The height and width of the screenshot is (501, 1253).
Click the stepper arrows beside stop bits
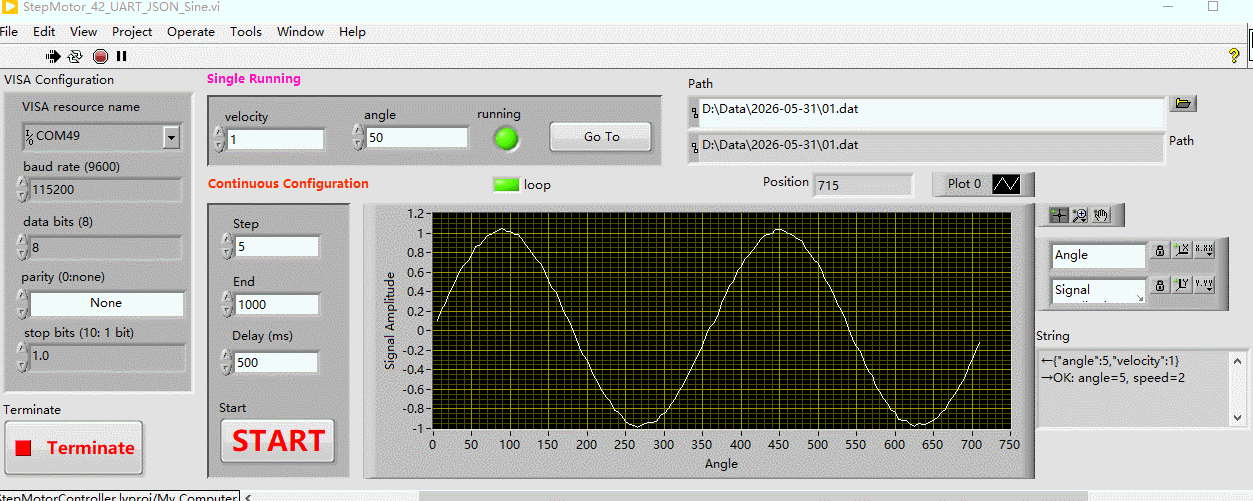22,356
